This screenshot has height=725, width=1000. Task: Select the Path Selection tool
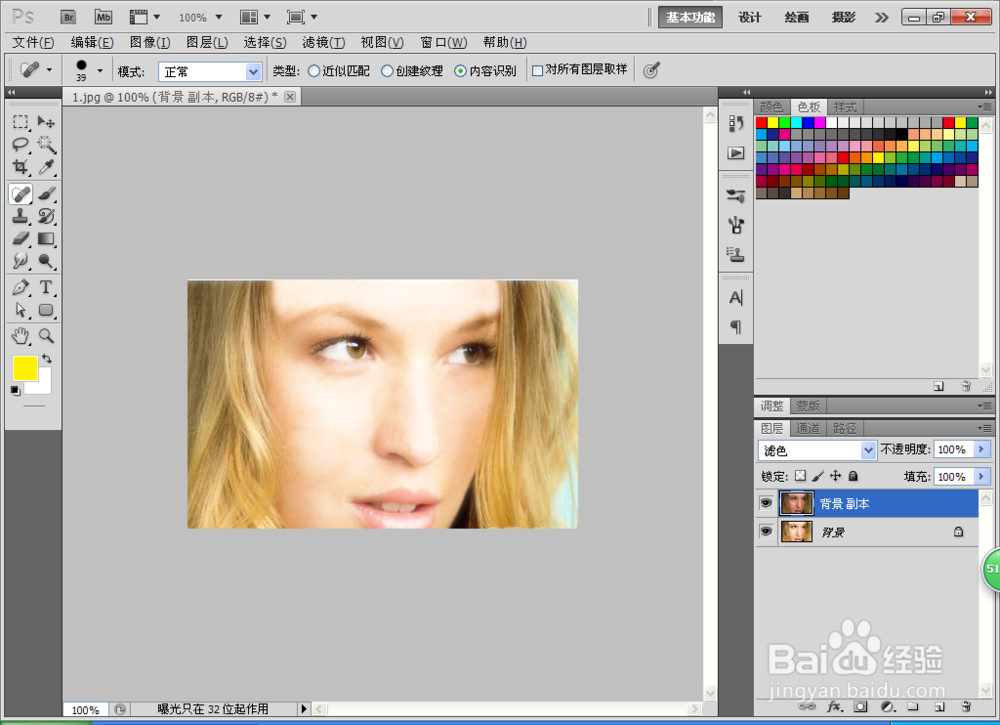click(20, 310)
